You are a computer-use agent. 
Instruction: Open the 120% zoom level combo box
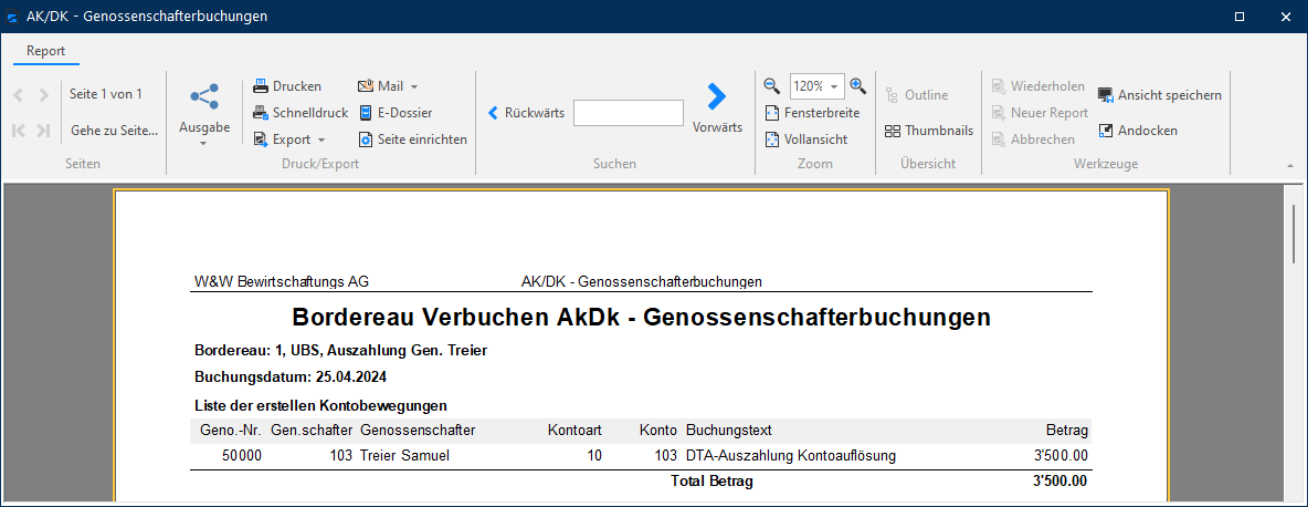coord(817,86)
